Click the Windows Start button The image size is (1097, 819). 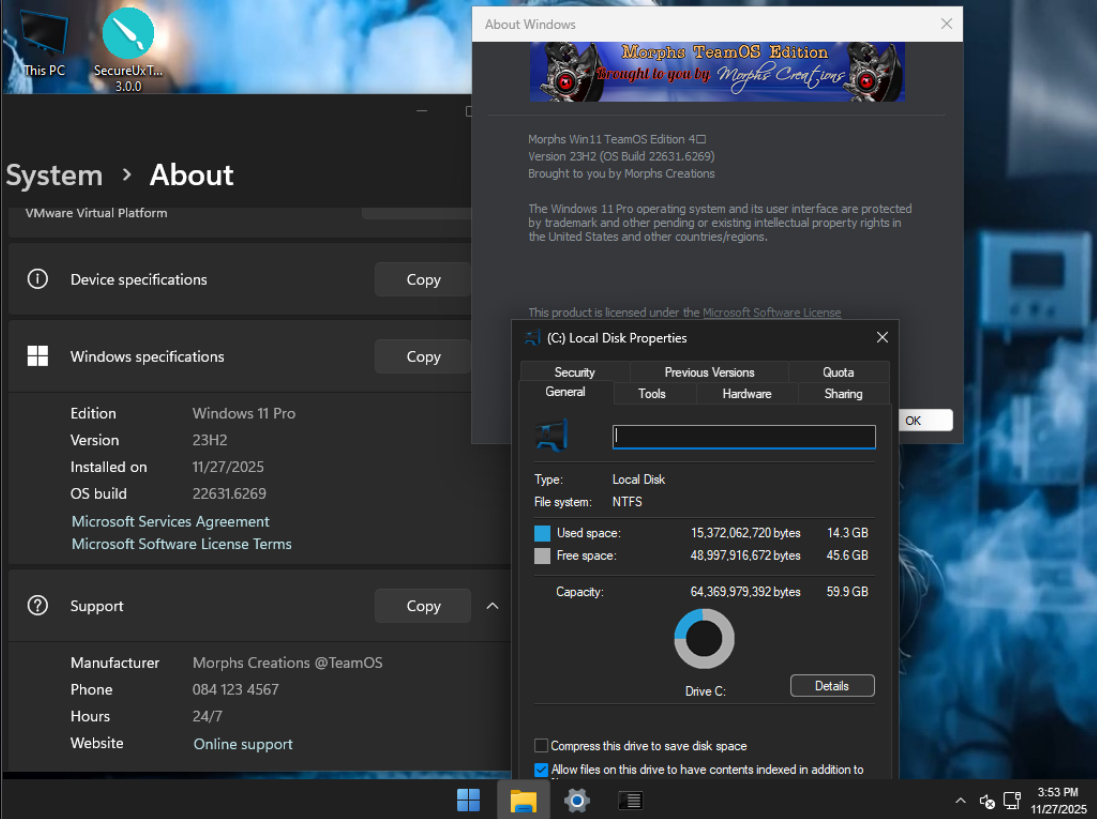click(468, 799)
